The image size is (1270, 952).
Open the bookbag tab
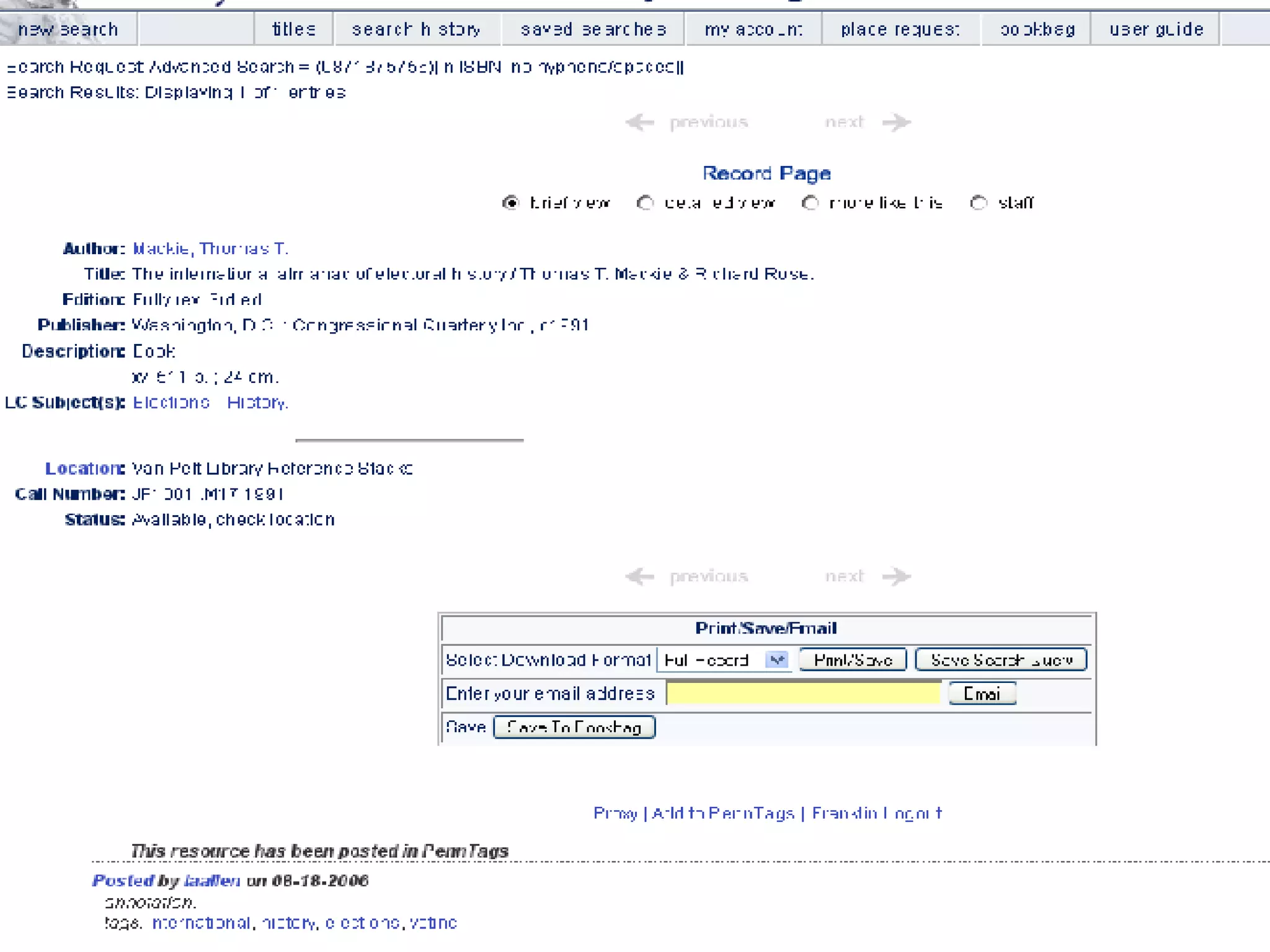point(1037,29)
